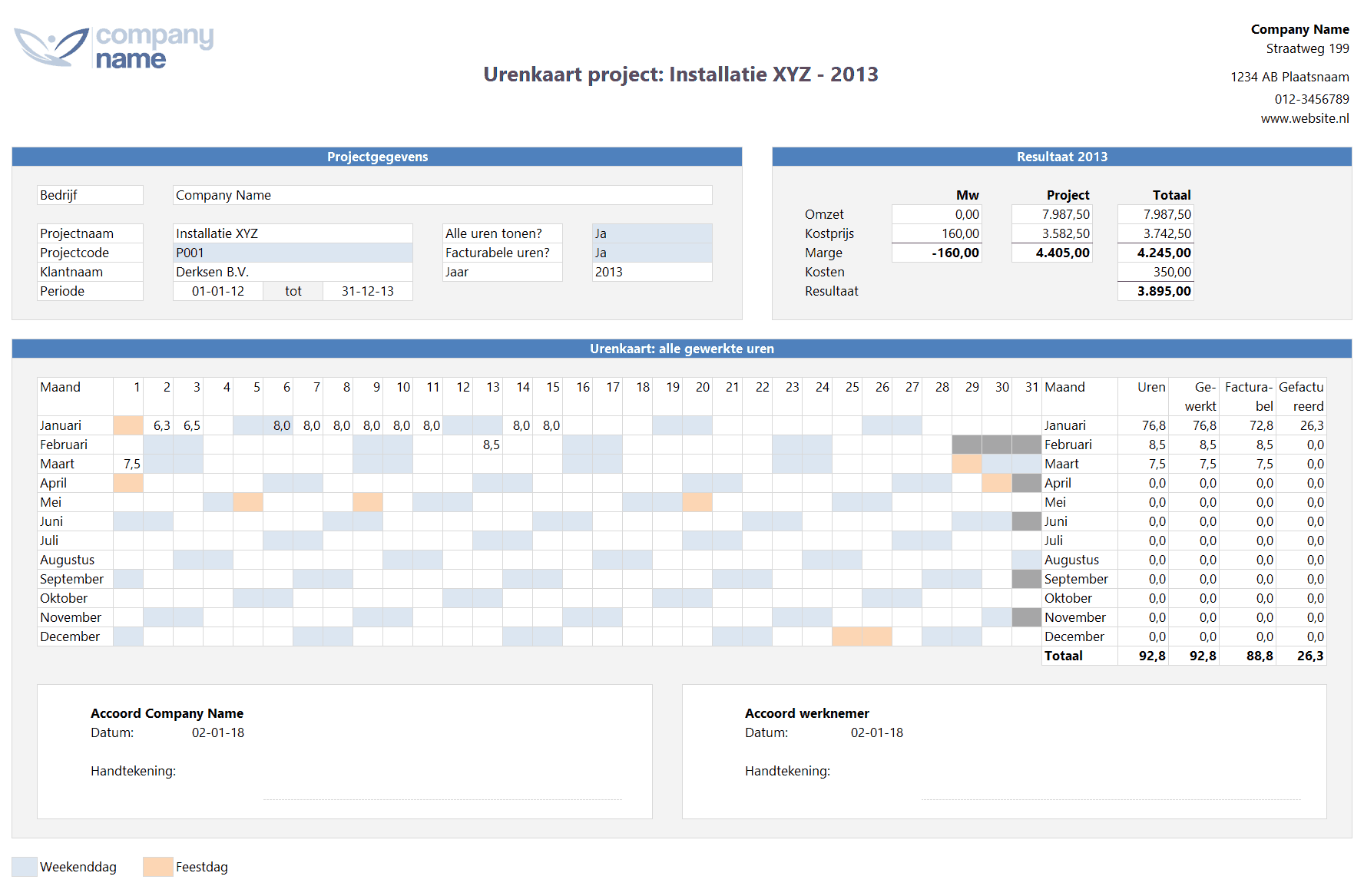Select the Maart day 1 cell 7,5
Viewport: 1364px width, 896px height.
click(128, 464)
